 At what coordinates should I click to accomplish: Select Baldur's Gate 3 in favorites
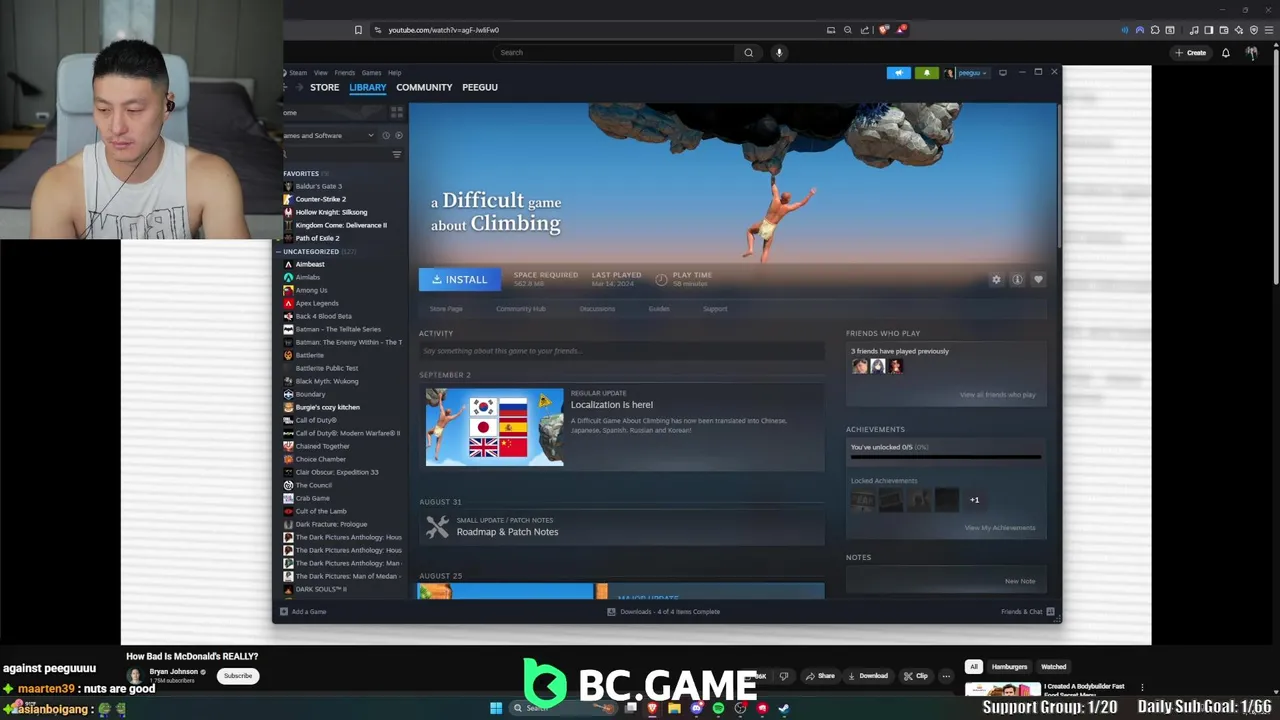pyautogui.click(x=318, y=186)
